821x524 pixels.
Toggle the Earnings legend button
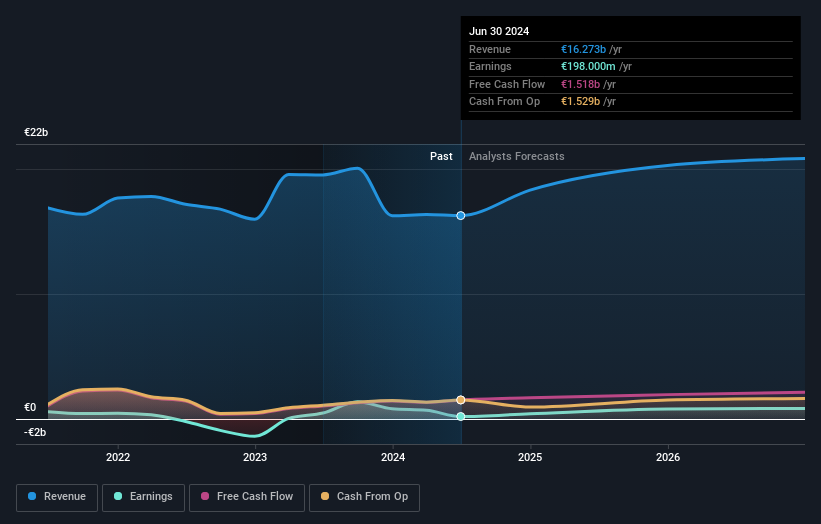(x=143, y=497)
